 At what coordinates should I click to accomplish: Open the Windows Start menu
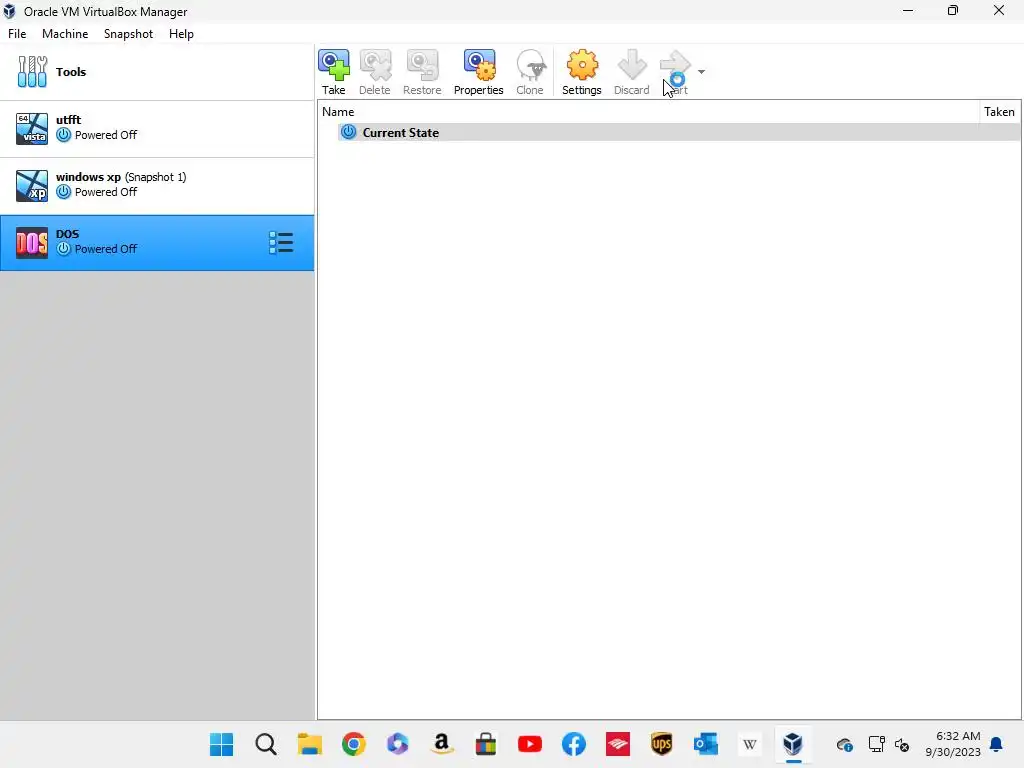(221, 744)
